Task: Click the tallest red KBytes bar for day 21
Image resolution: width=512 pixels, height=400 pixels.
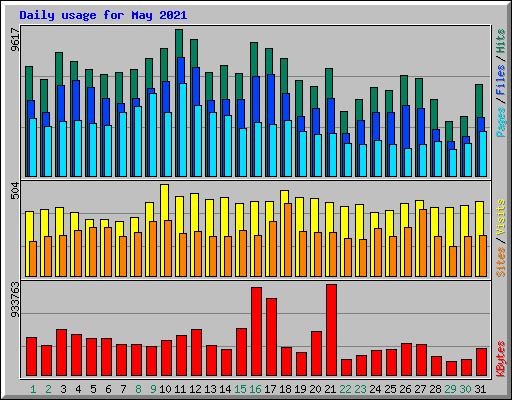Action: pyautogui.click(x=331, y=330)
